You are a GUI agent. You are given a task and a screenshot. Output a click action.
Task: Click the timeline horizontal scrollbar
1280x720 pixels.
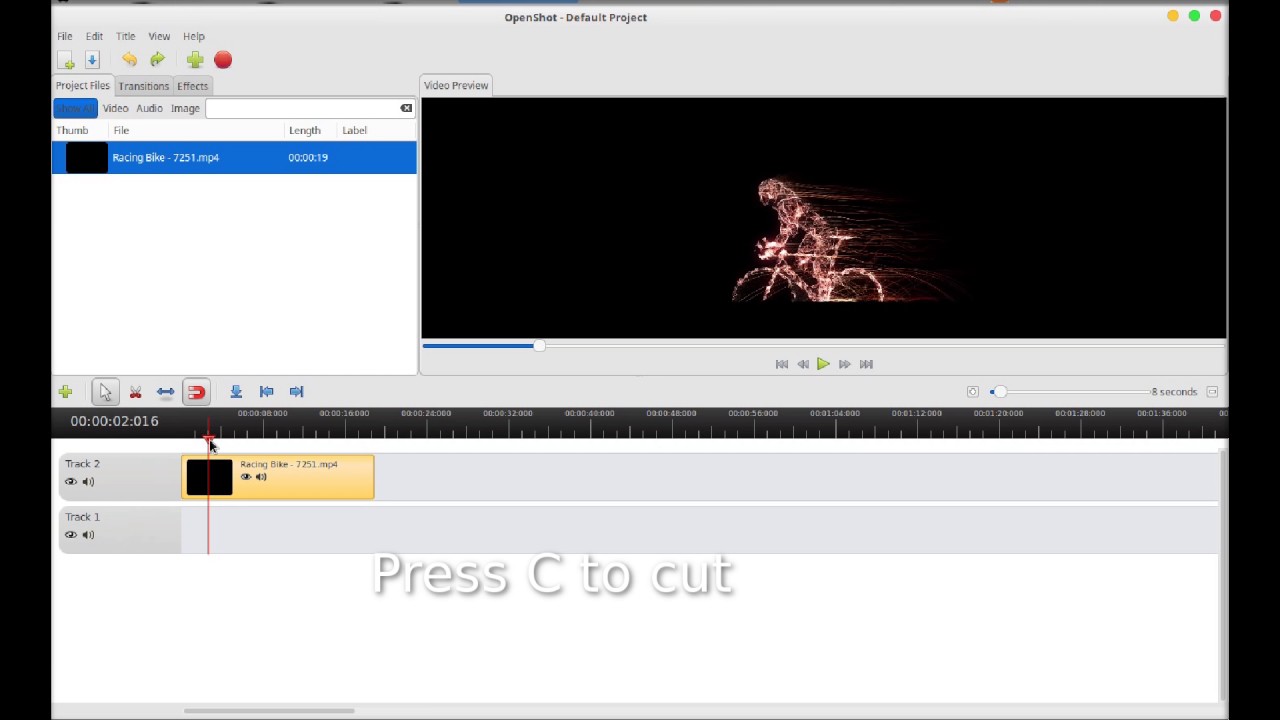pyautogui.click(x=269, y=711)
